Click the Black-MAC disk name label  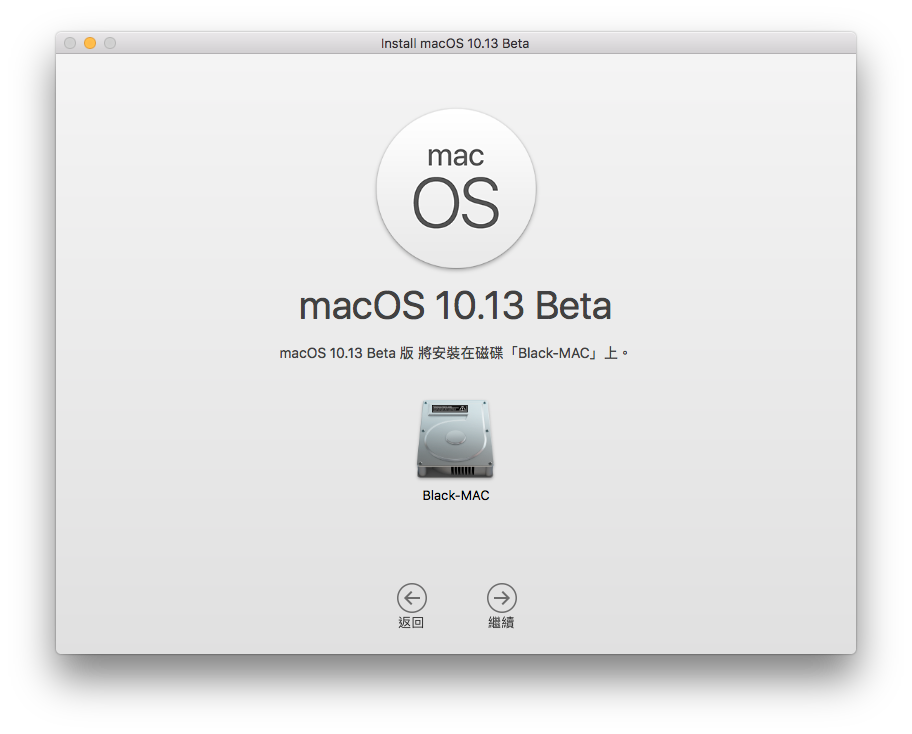(456, 496)
